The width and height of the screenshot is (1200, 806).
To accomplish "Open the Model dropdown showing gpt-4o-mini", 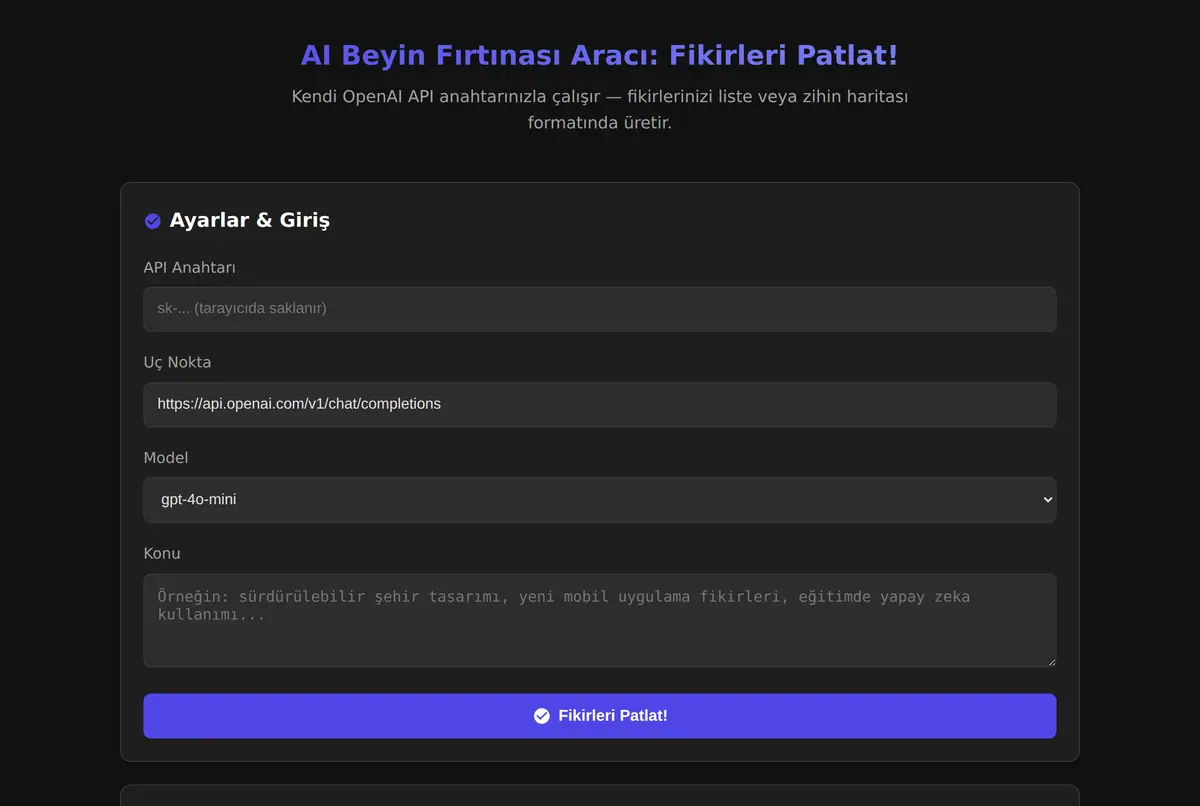I will [x=600, y=499].
